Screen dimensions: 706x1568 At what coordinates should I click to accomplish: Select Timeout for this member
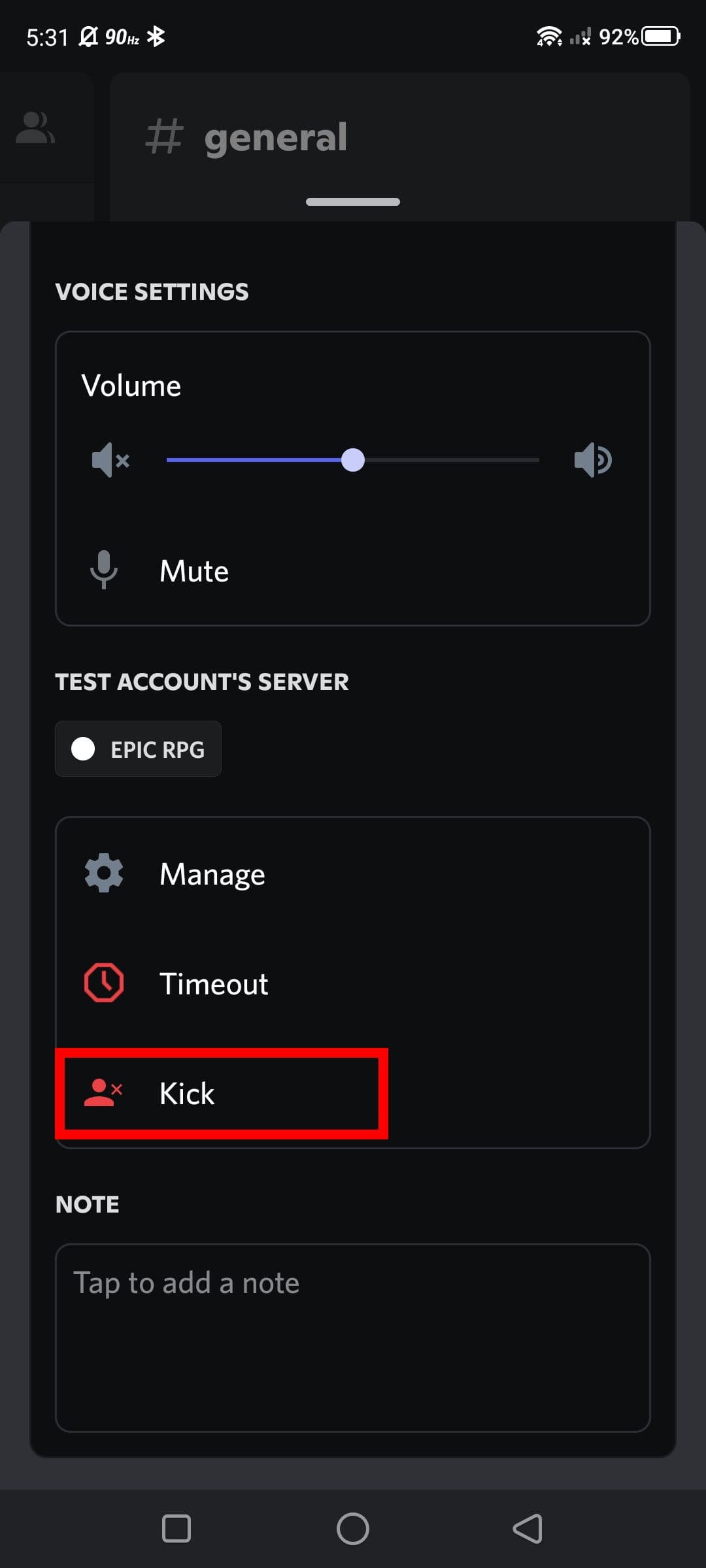214,984
